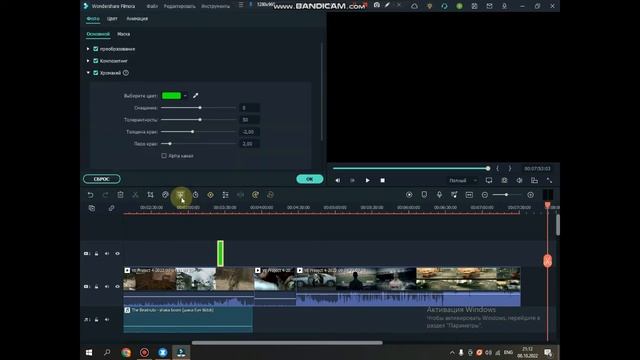Image resolution: width=640 pixels, height=360 pixels.
Task: Select the Основной sub-tab
Action: pos(98,34)
